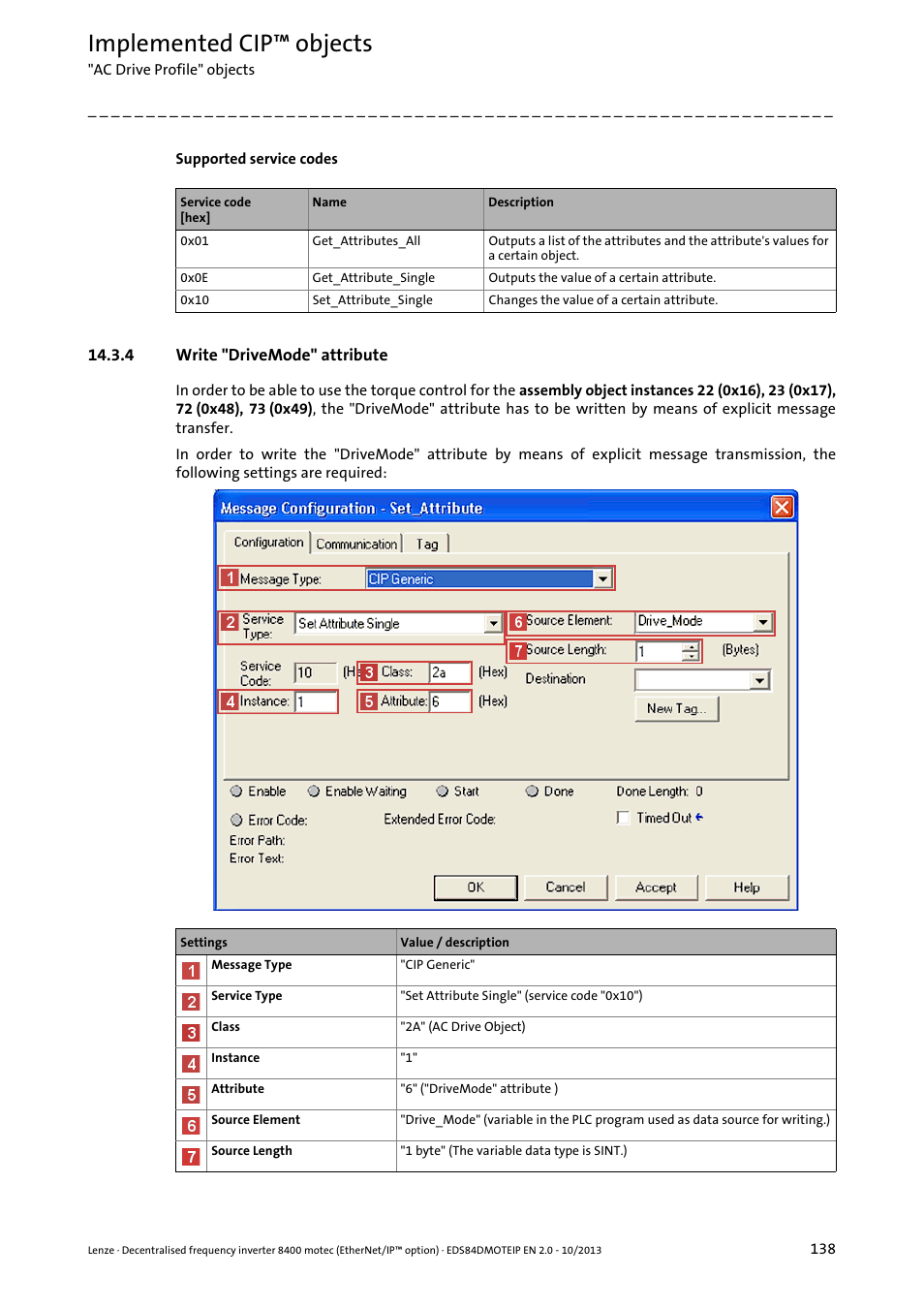Select the Error Code indicator
Screen dimensions: 924x1308
[236, 820]
